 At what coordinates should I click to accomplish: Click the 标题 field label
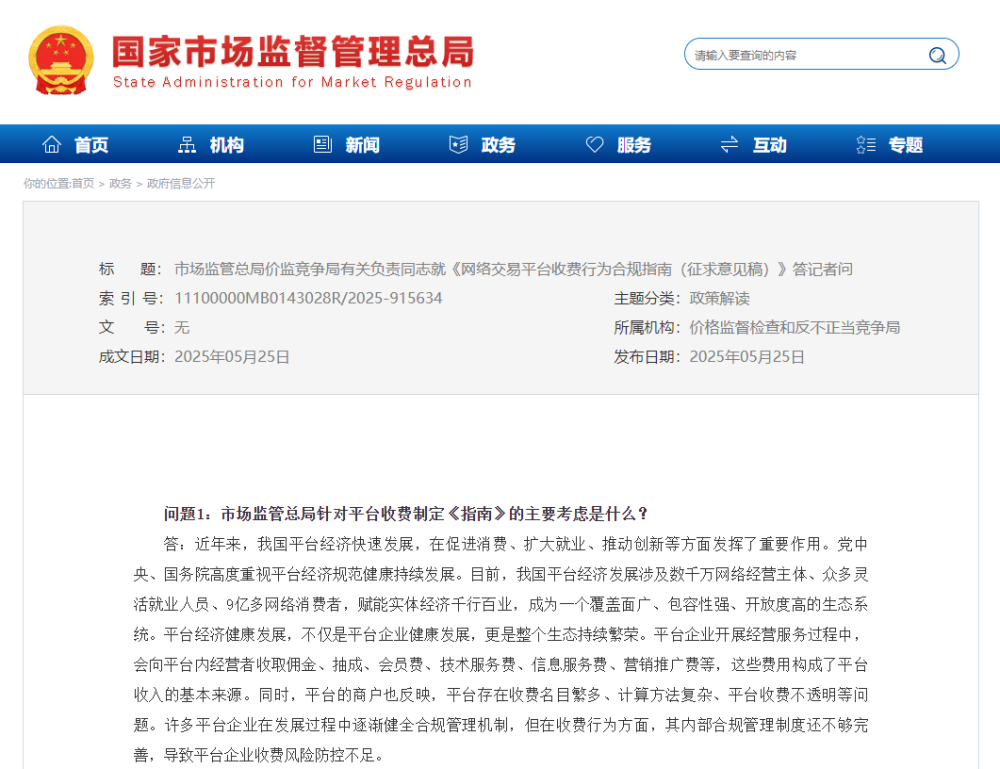click(131, 269)
